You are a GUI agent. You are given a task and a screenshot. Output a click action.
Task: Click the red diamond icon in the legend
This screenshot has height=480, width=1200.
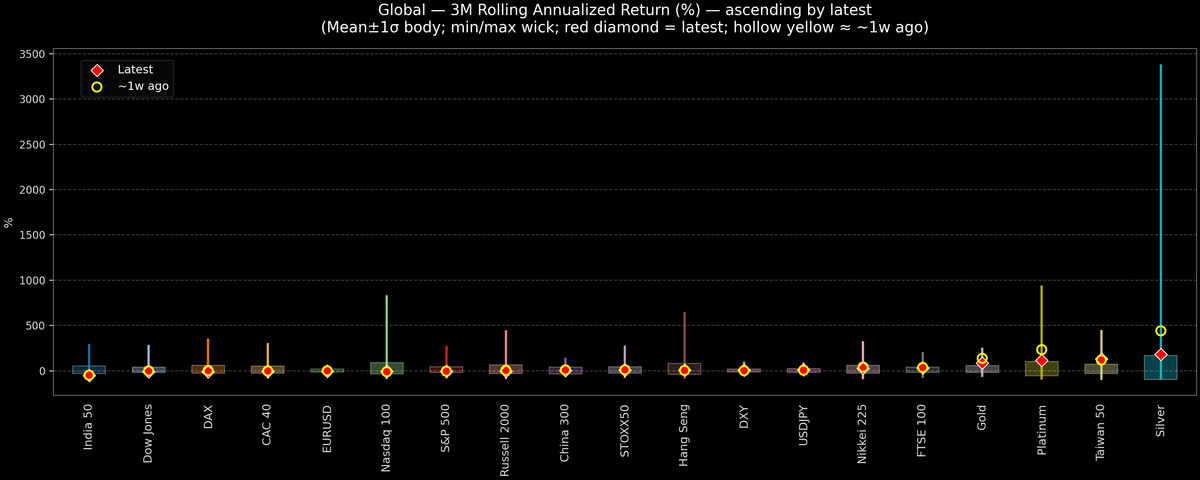[x=97, y=70]
